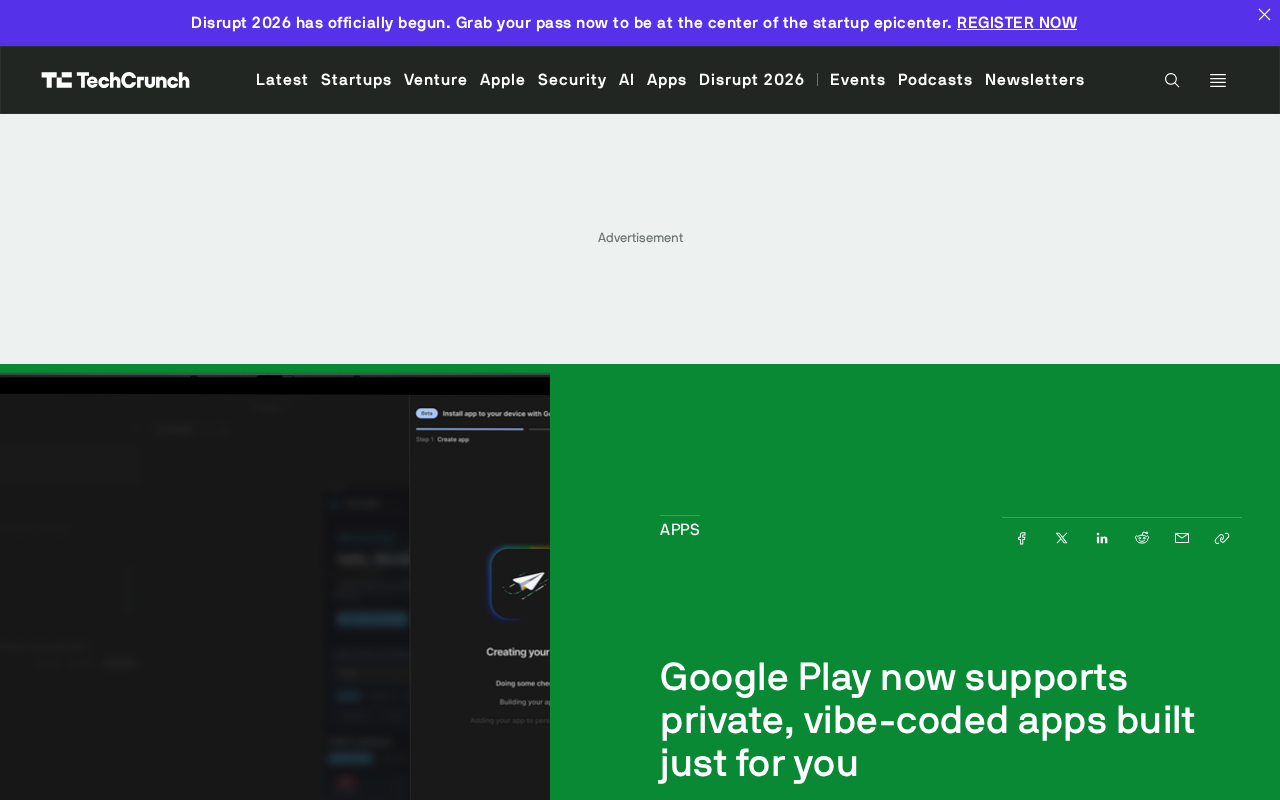Share article on Reddit
The height and width of the screenshot is (800, 1280).
click(x=1142, y=538)
